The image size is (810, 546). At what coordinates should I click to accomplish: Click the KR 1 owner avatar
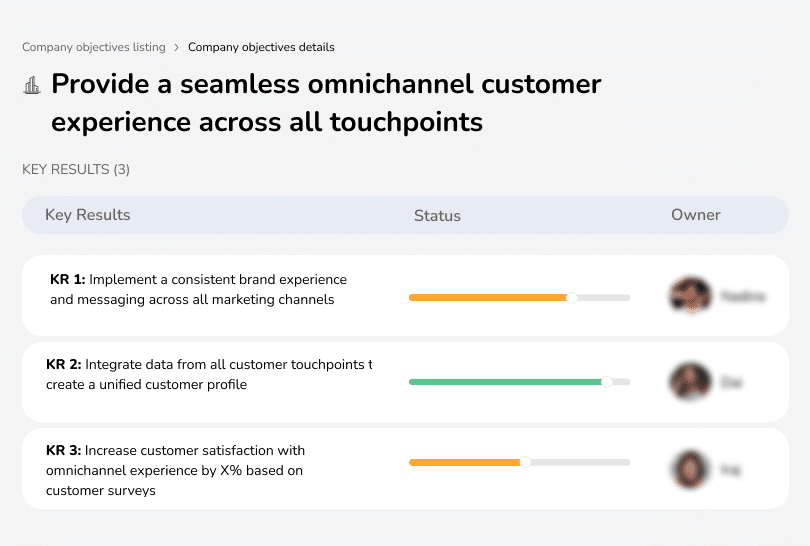pyautogui.click(x=690, y=296)
